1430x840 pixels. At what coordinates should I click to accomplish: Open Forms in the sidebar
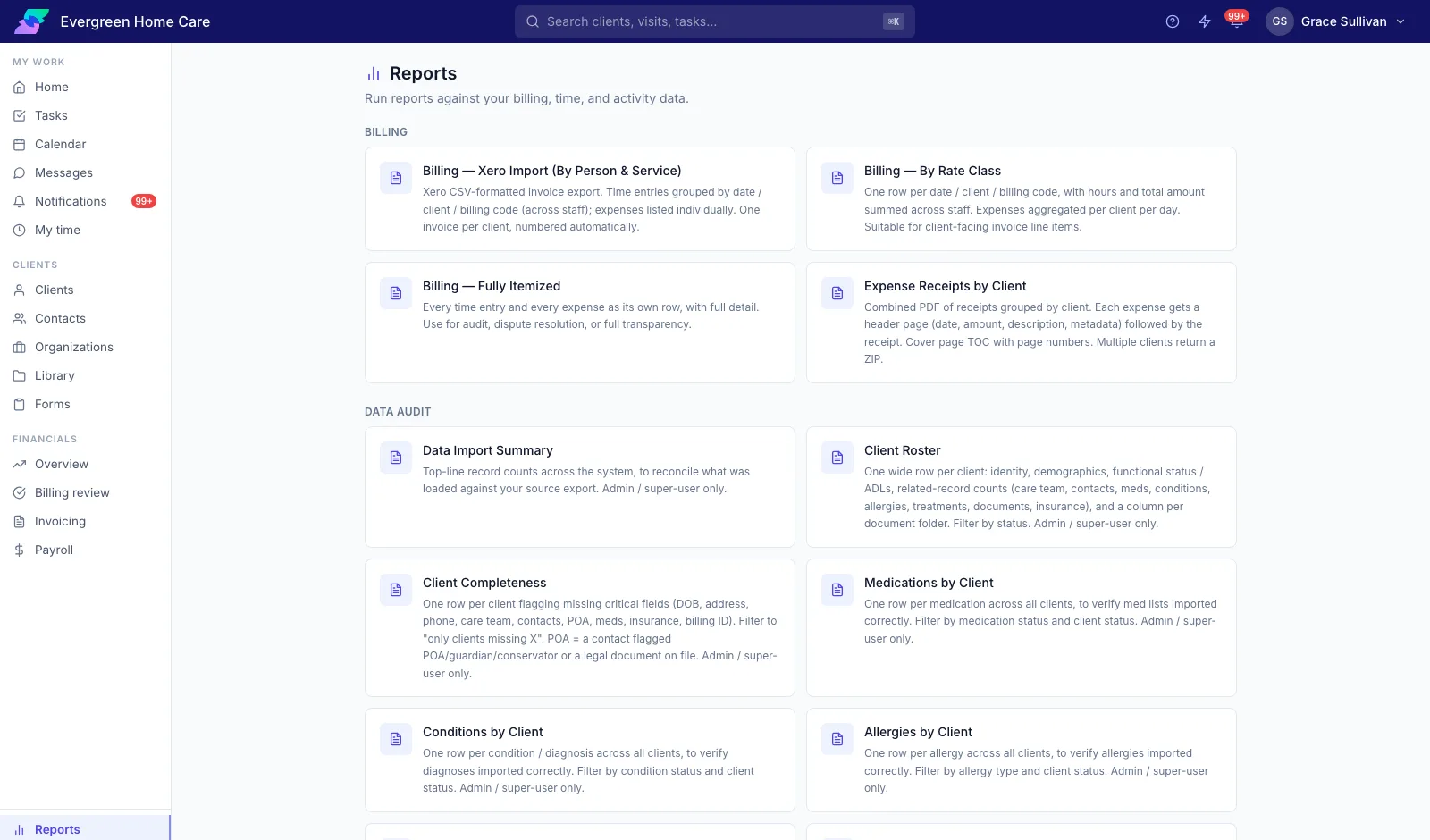click(85, 404)
